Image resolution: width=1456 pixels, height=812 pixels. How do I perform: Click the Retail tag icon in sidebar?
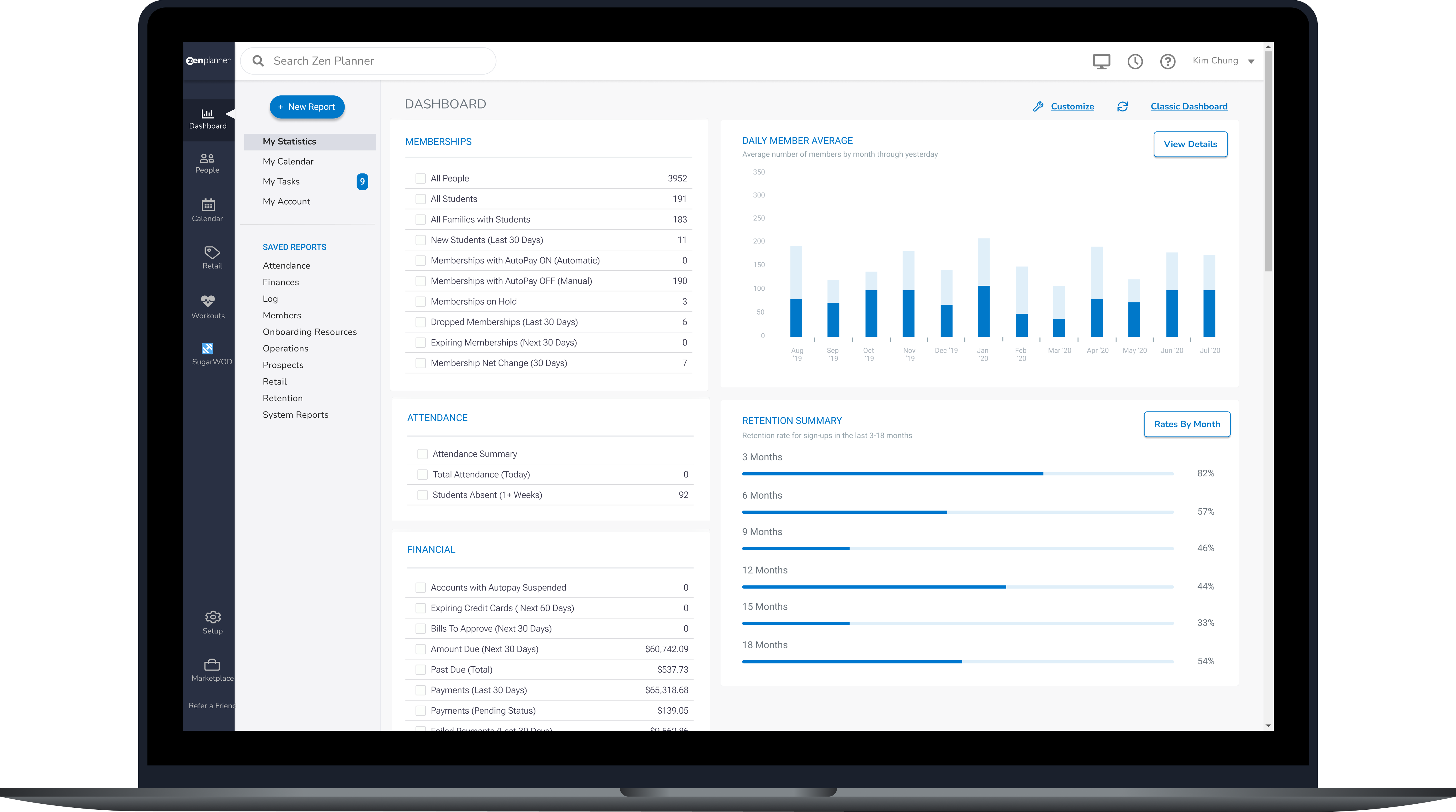tap(211, 257)
